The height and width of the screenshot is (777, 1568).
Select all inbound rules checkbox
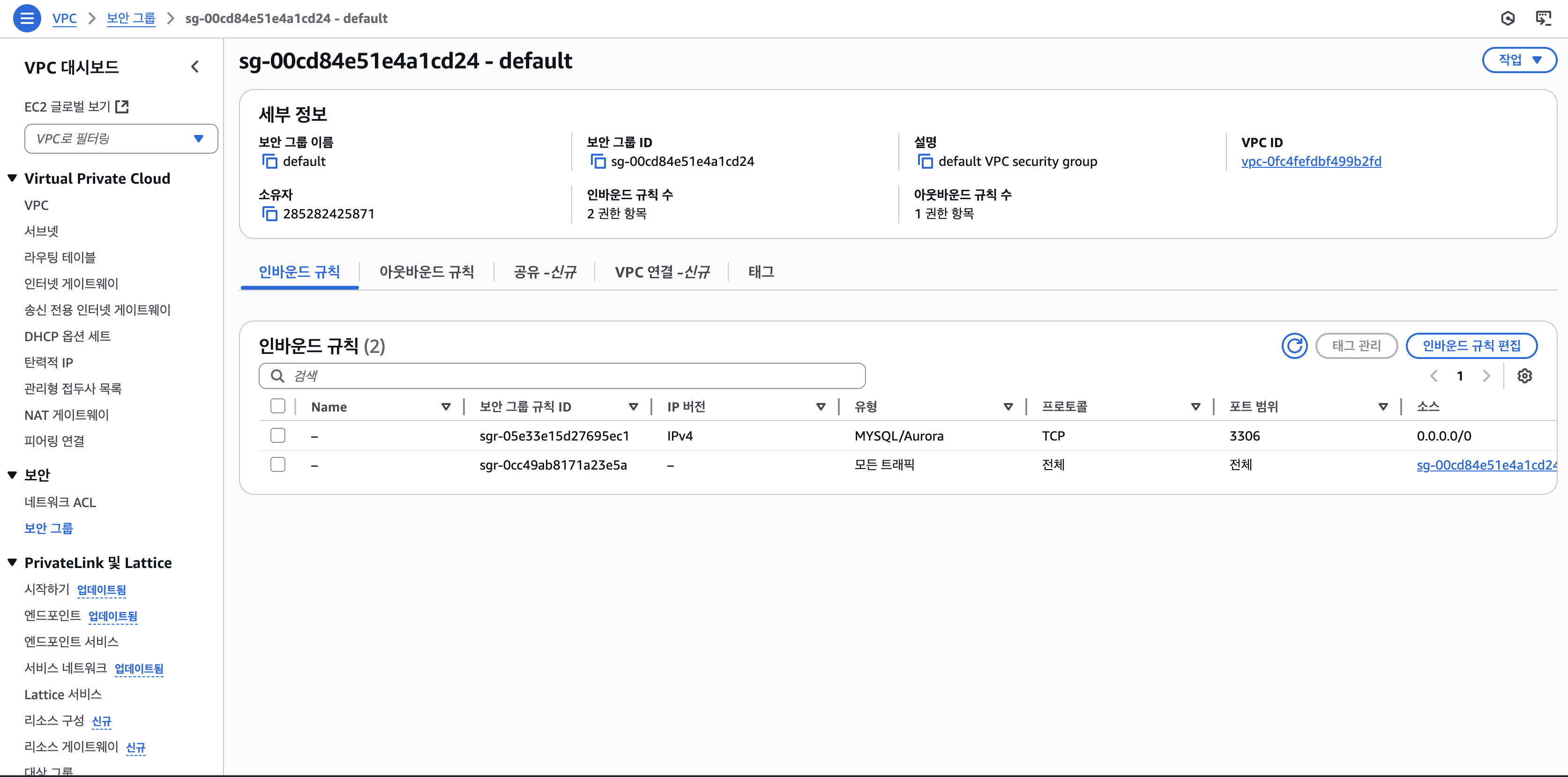(277, 406)
